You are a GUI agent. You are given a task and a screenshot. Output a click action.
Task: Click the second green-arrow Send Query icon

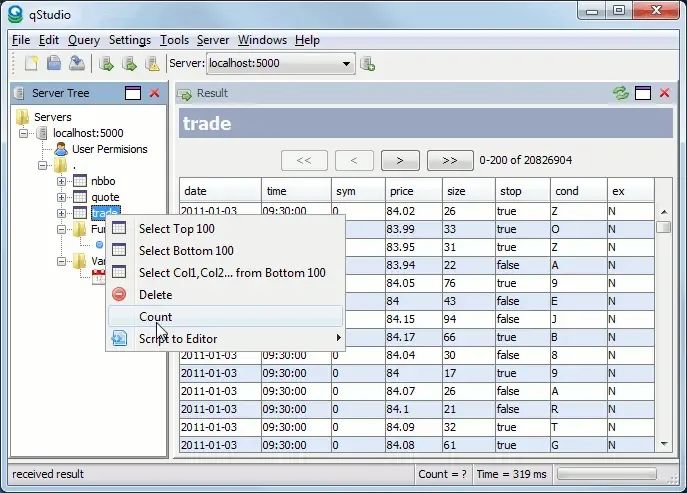[129, 64]
